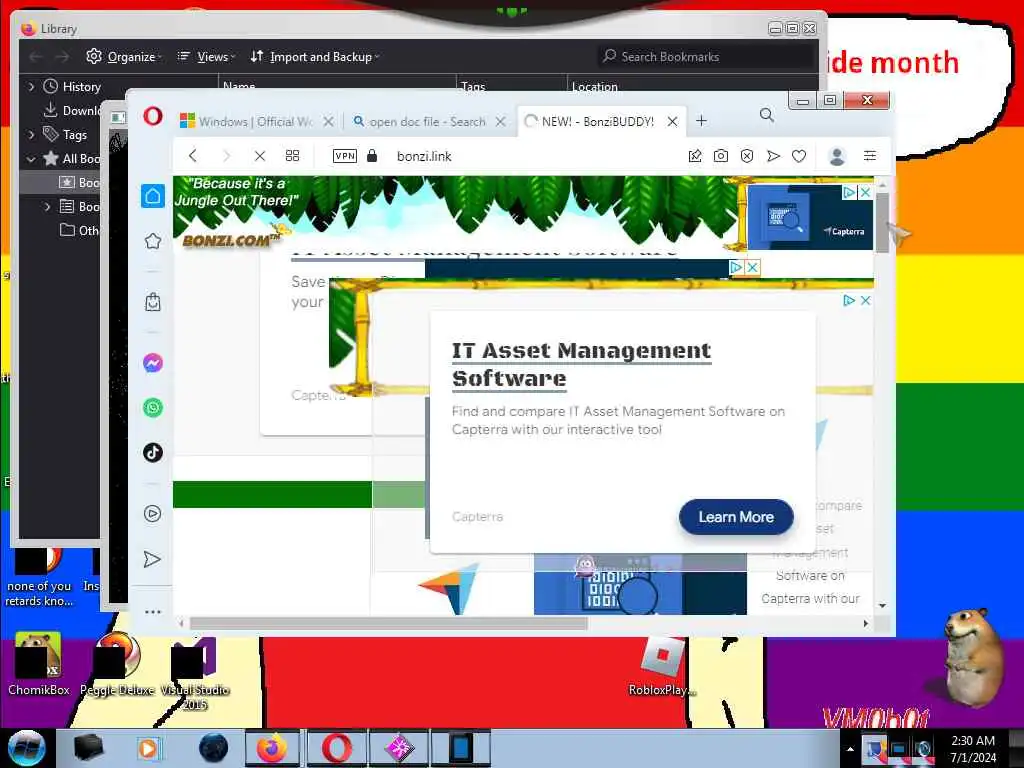Close the BonziBUDDY tab

672,121
